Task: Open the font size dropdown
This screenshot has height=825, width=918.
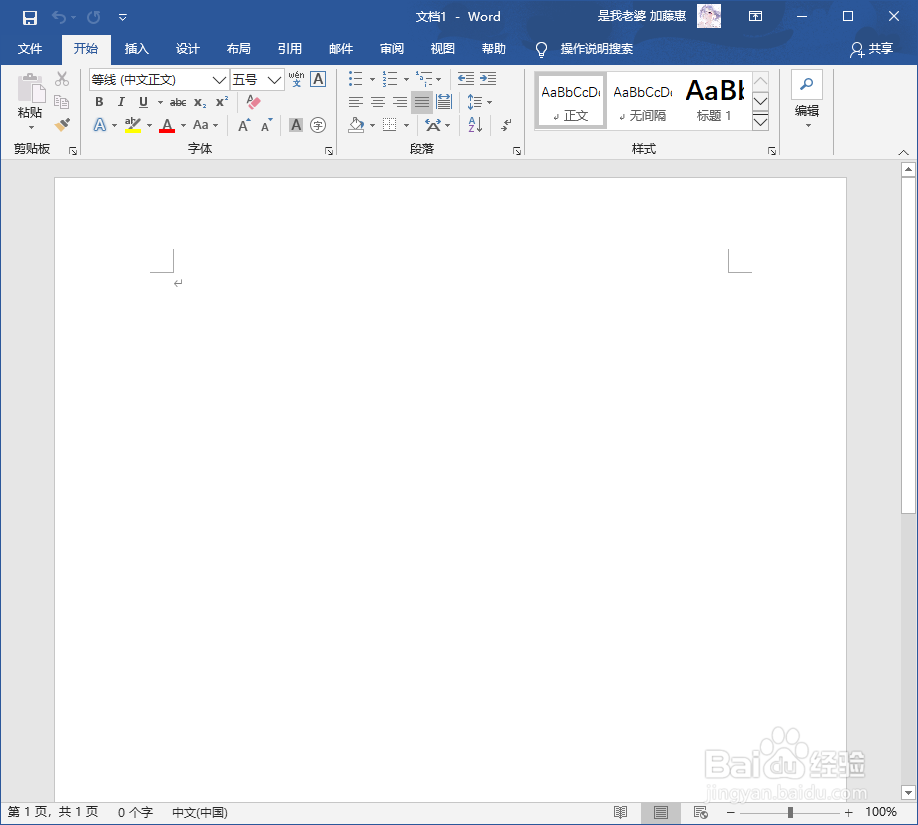Action: [x=274, y=79]
